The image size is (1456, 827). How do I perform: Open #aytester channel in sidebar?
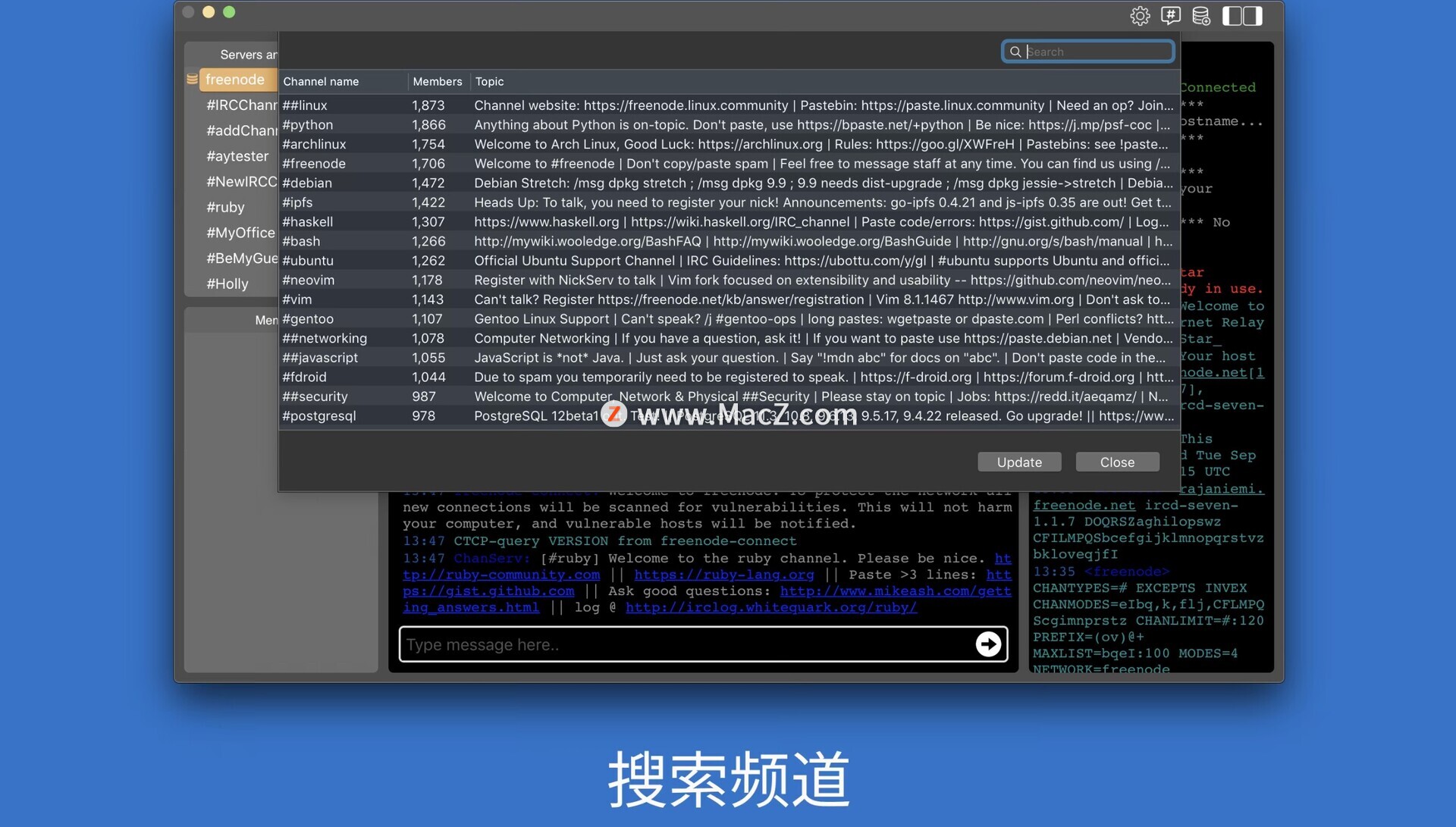tap(237, 156)
